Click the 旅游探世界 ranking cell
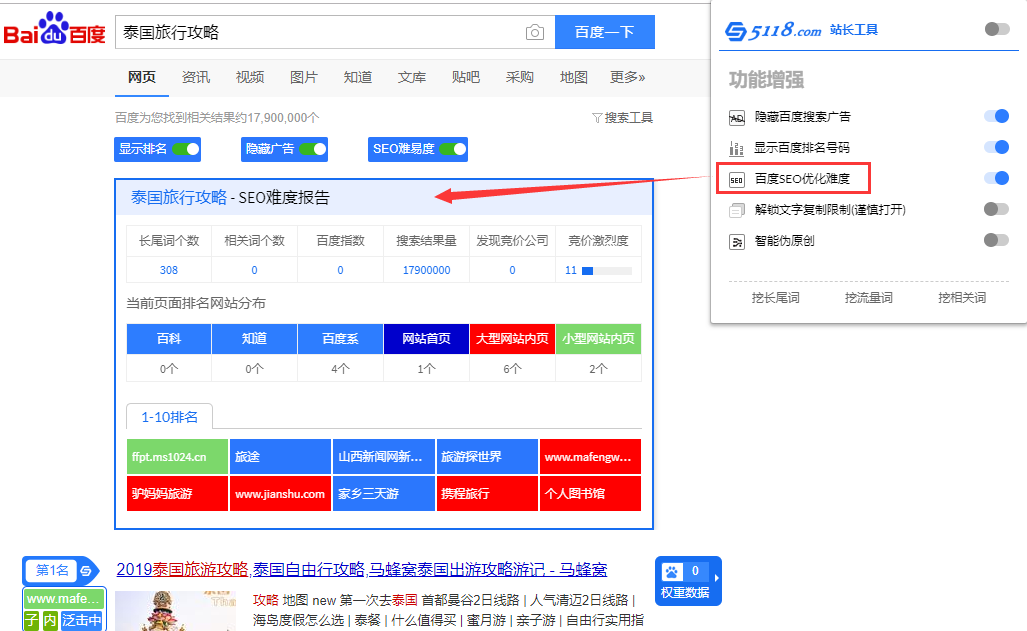Viewport: 1027px width, 631px height. tap(487, 457)
